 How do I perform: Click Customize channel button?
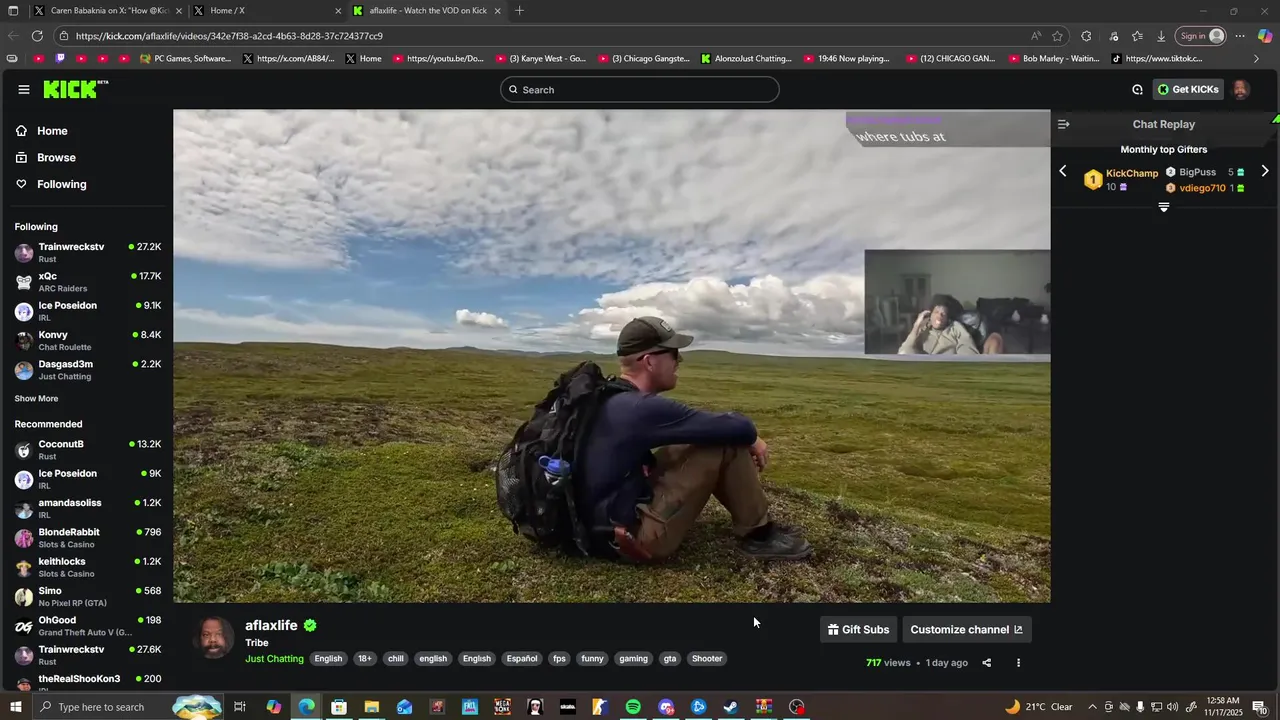tap(966, 630)
